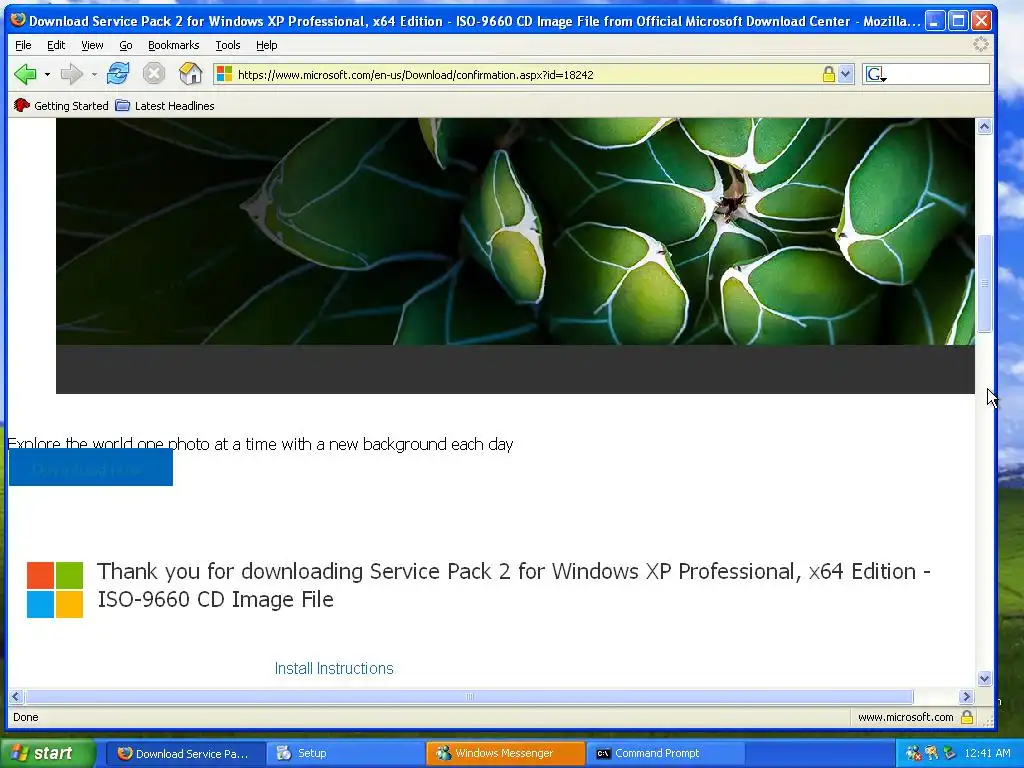Click the 'Thank you for downloading' heading
1024x768 pixels.
pyautogui.click(x=514, y=585)
